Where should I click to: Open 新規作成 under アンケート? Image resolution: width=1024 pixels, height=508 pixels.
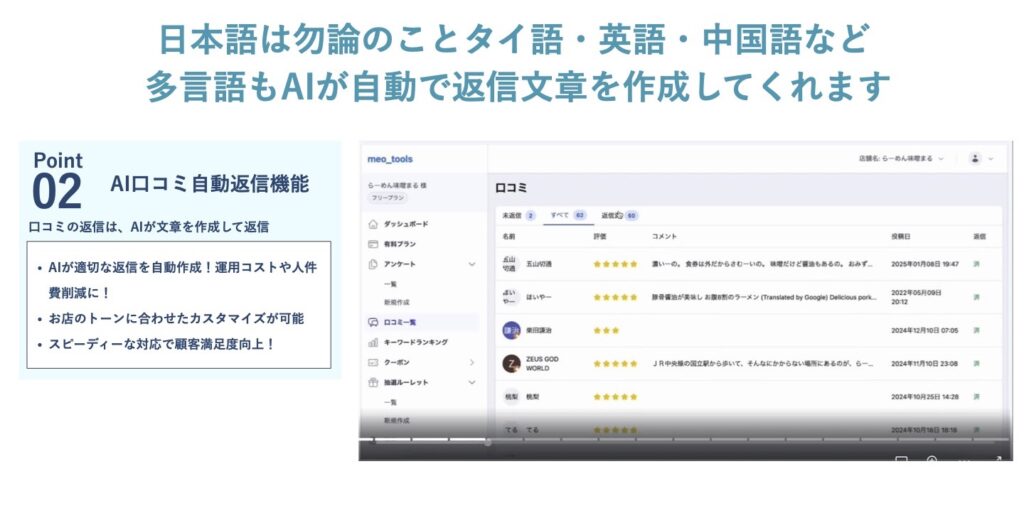point(397,302)
